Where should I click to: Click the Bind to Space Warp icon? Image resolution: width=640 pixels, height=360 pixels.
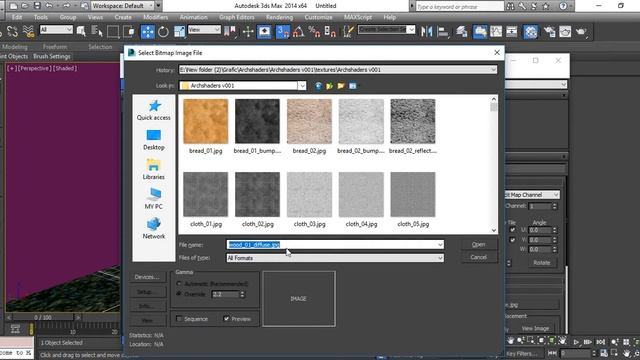[x=28, y=31]
